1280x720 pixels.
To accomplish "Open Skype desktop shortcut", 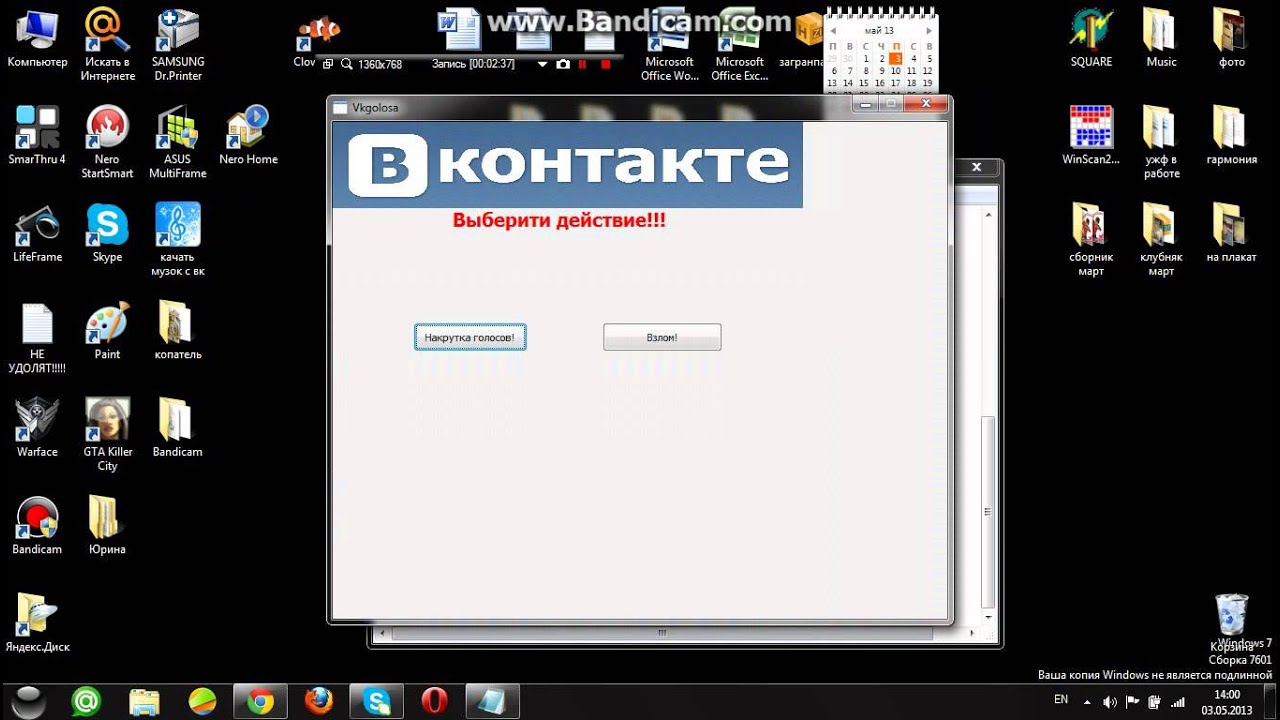I will [x=107, y=234].
